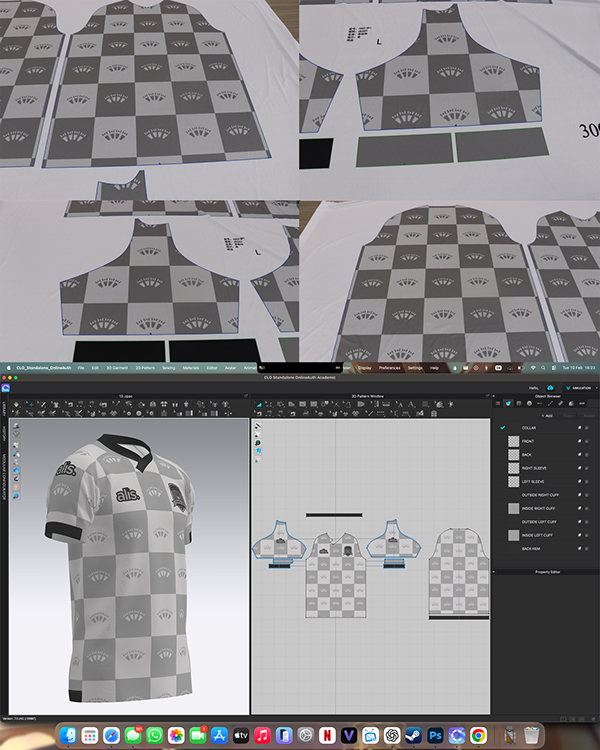Toggle gray box in INSIDE RIGHT CUFF row
600x750 pixels.
click(587, 508)
